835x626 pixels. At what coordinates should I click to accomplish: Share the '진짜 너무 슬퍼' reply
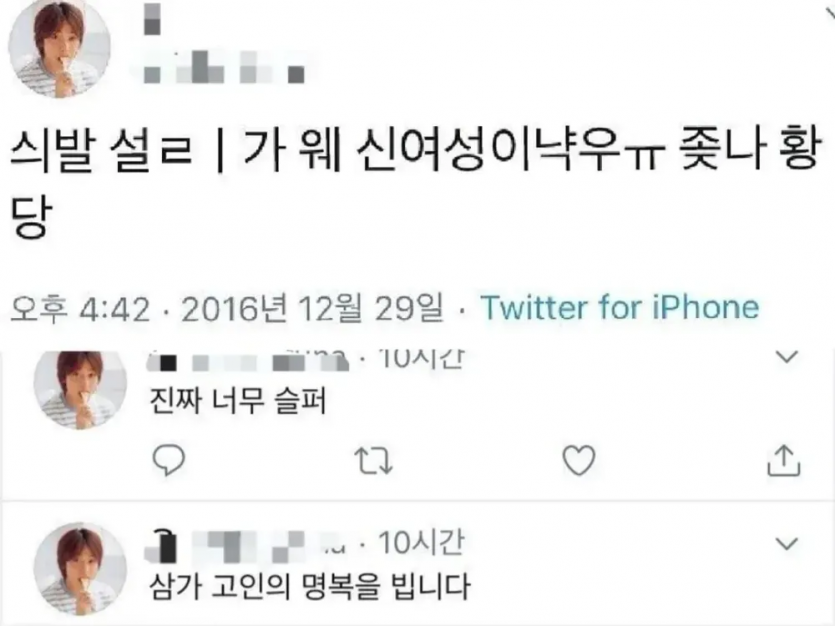pyautogui.click(x=784, y=460)
